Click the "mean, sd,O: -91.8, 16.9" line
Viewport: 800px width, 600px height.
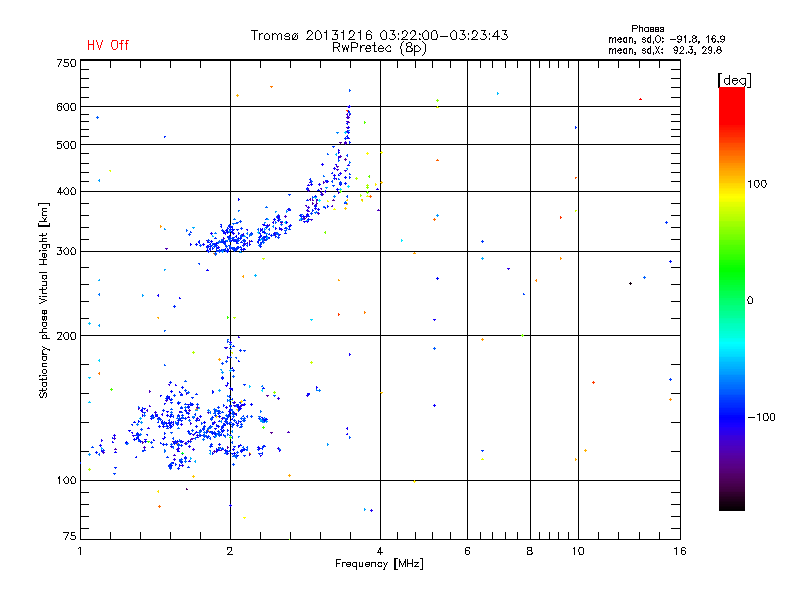666,39
